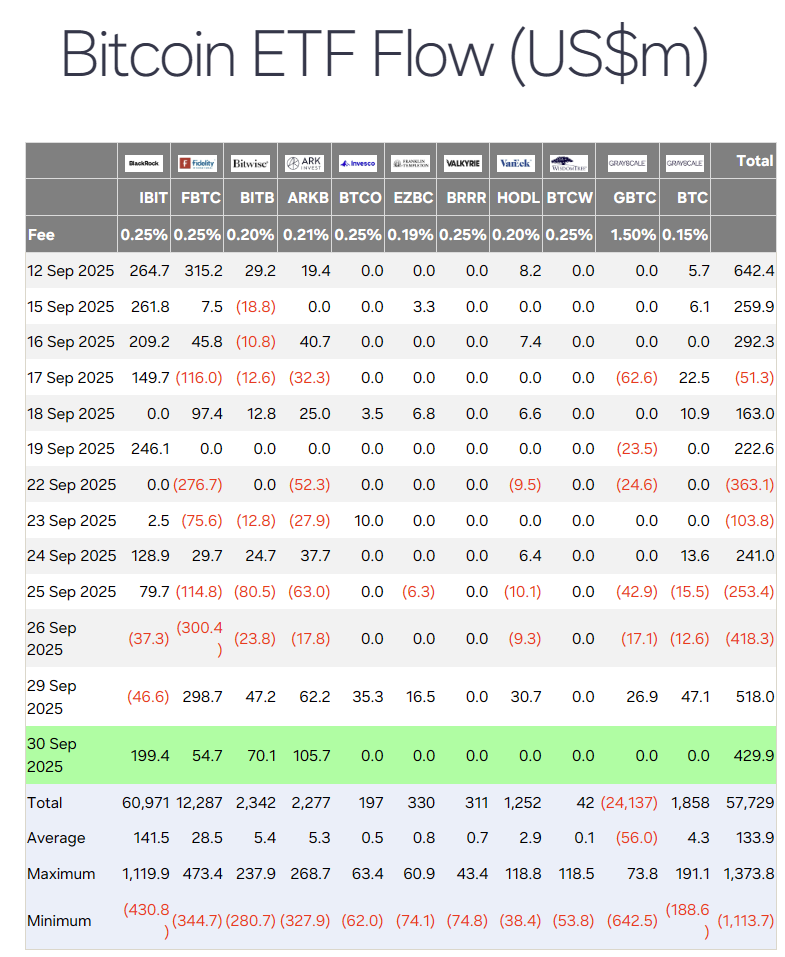Image resolution: width=785 pixels, height=957 pixels.
Task: Select the Valkyrie logo above BRRR
Action: coord(464,163)
